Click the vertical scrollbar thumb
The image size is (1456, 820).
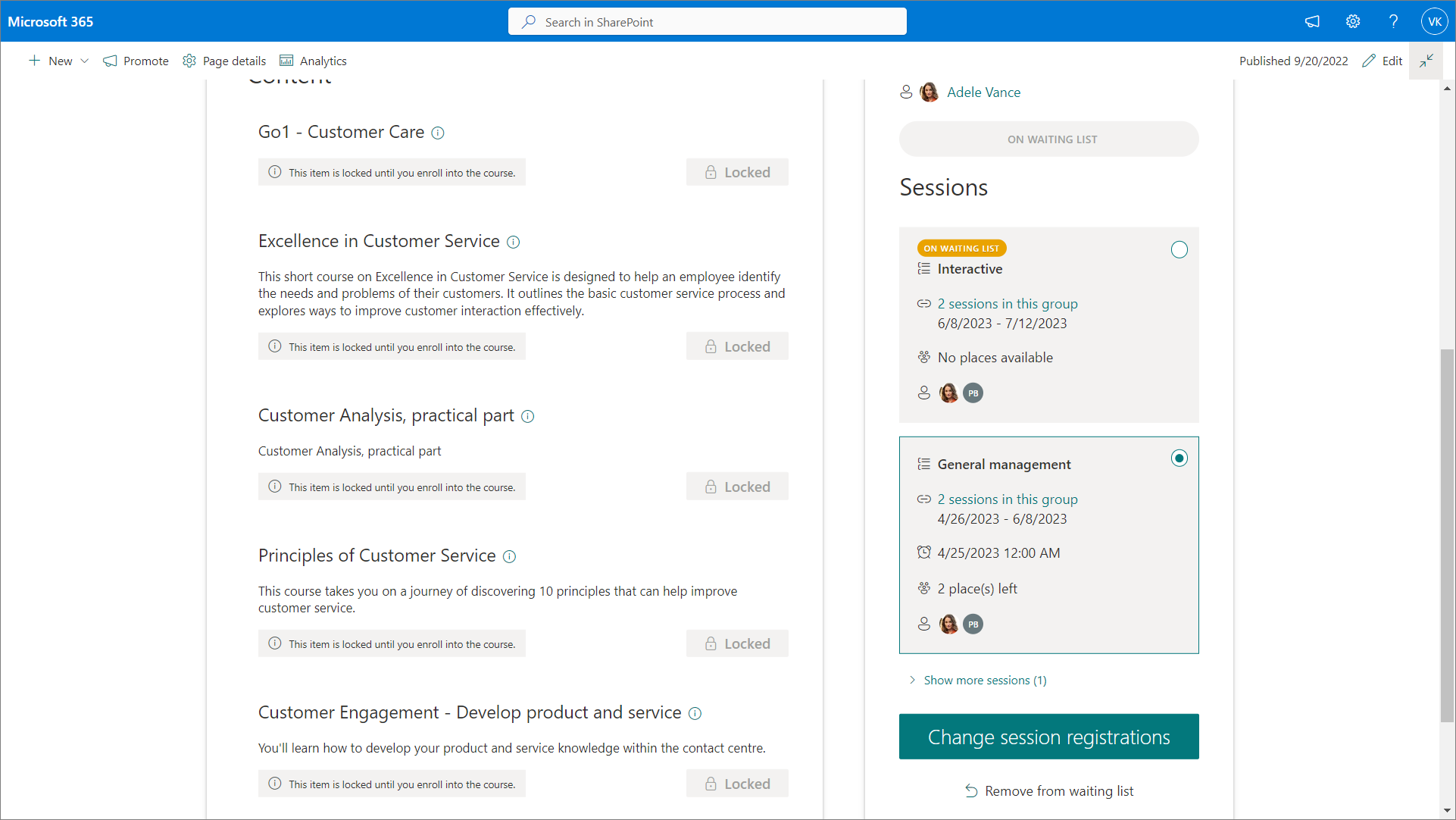point(1447,534)
